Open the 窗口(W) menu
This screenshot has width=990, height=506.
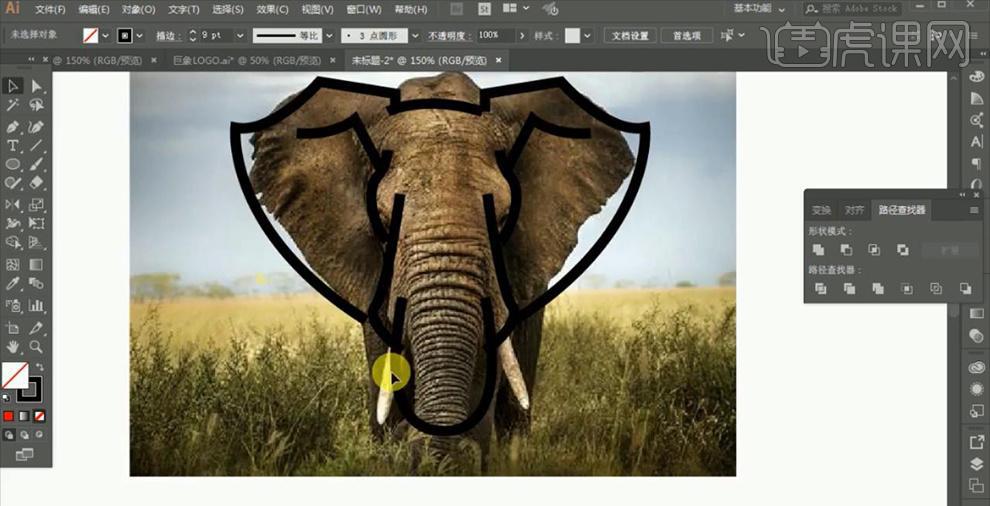(364, 9)
